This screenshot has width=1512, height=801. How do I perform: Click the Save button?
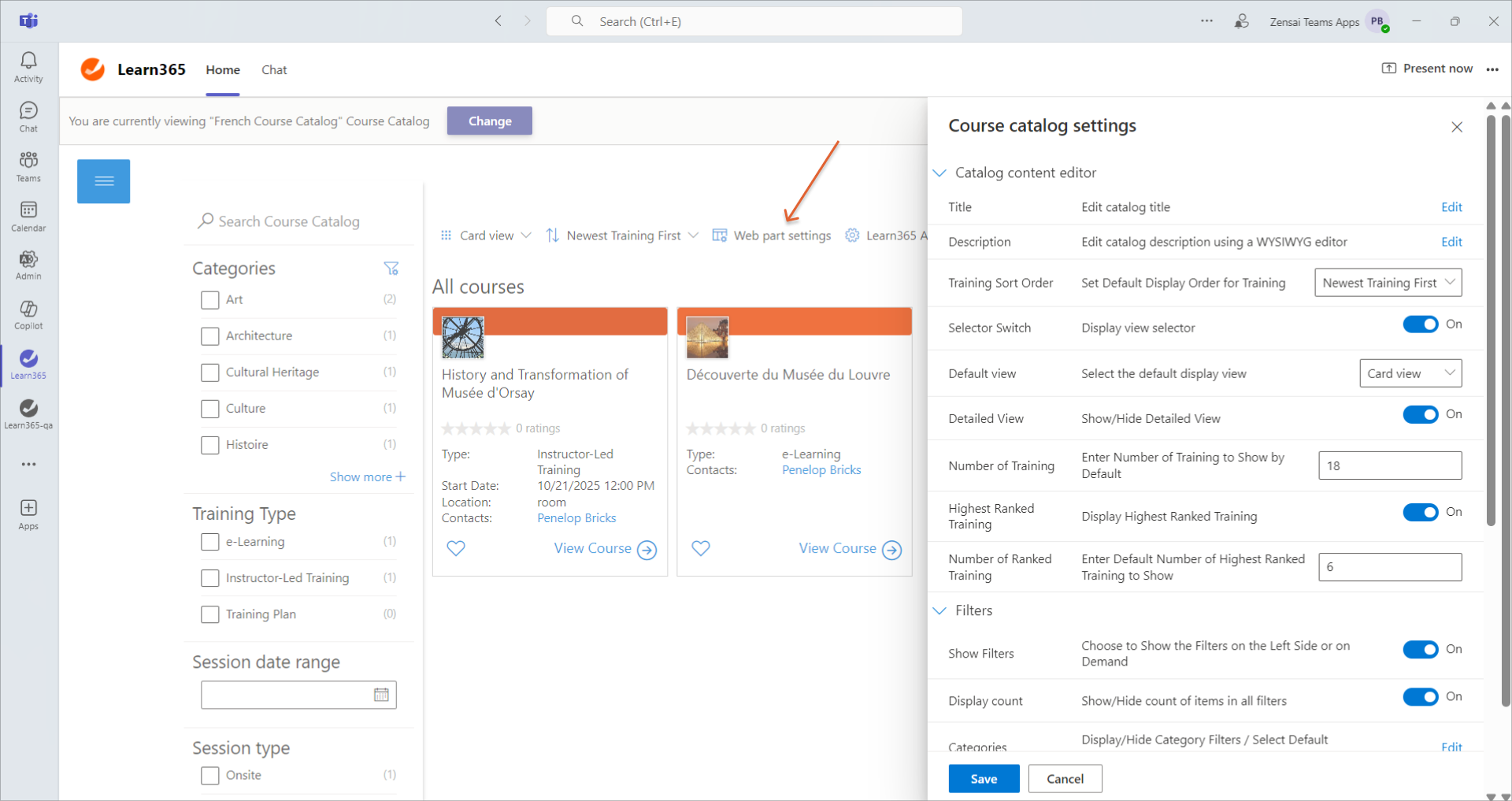(x=983, y=778)
